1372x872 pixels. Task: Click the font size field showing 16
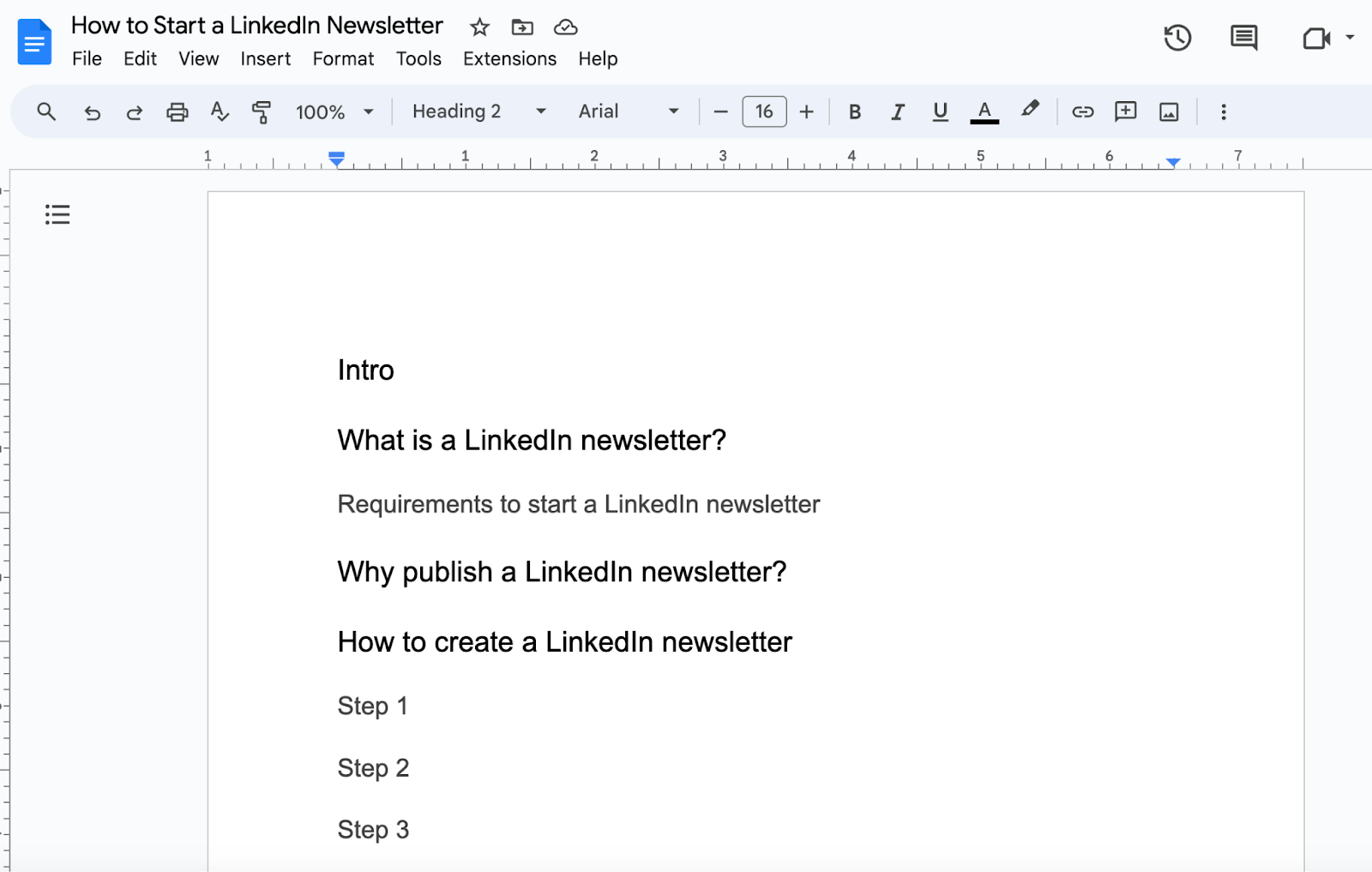pos(764,111)
